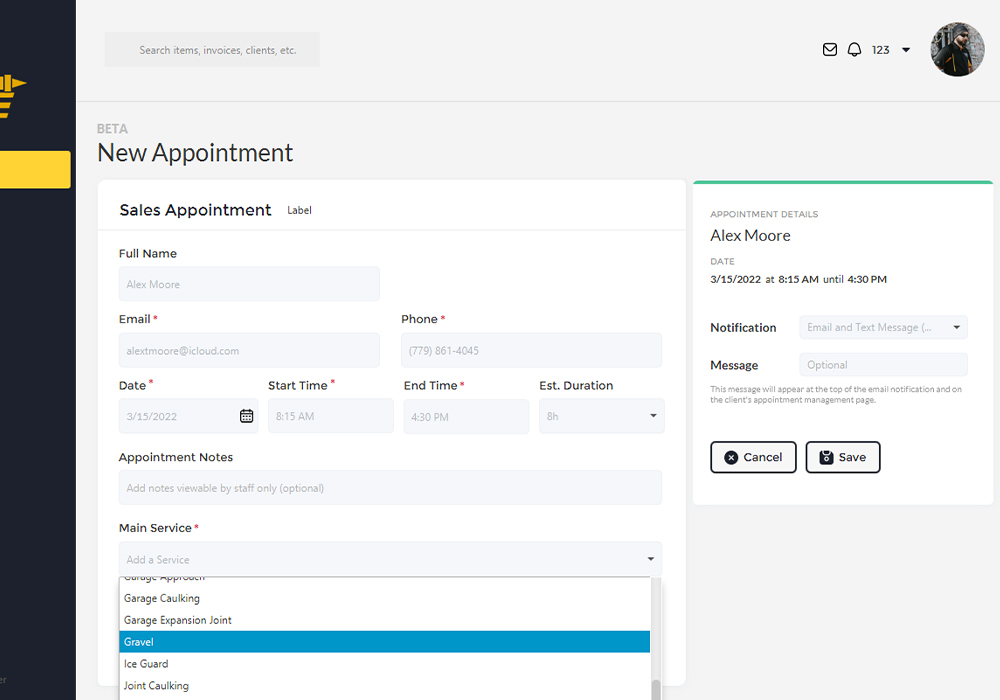
Task: Click the yellow logo in sidebar
Action: 13,97
